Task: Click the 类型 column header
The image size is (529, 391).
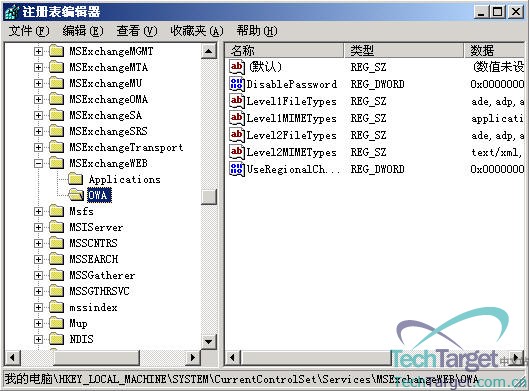Action: [x=404, y=51]
